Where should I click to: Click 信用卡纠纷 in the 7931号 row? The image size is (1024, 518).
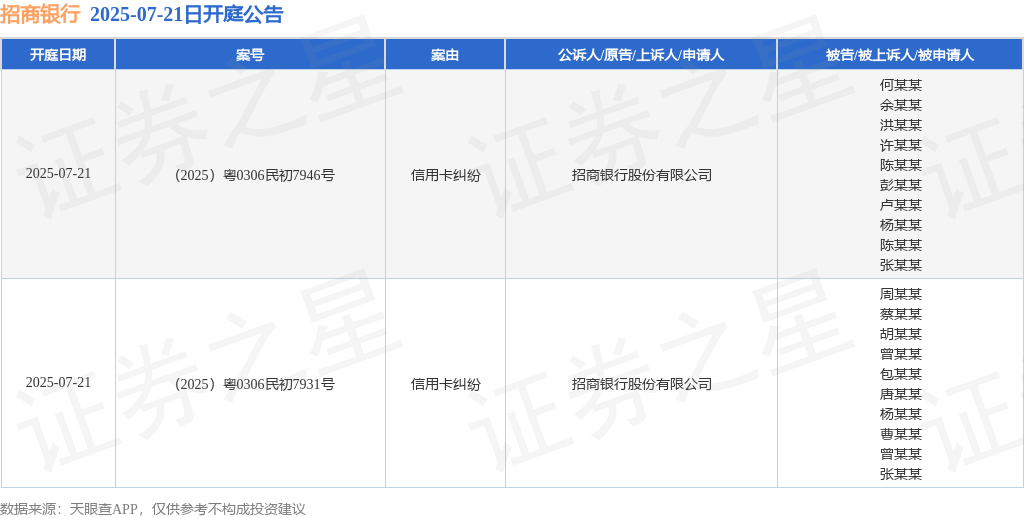(x=445, y=384)
